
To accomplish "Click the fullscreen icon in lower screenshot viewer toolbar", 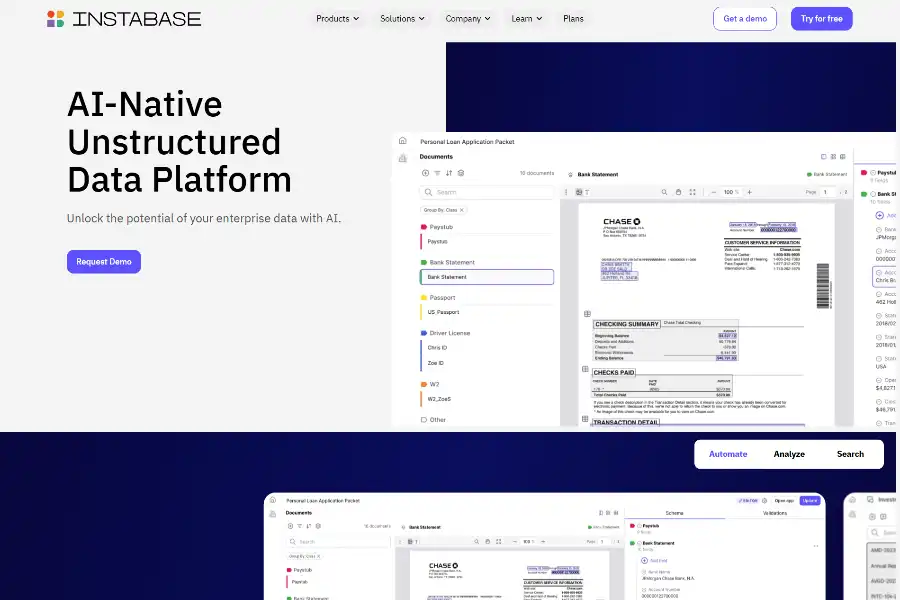I will click(x=498, y=541).
